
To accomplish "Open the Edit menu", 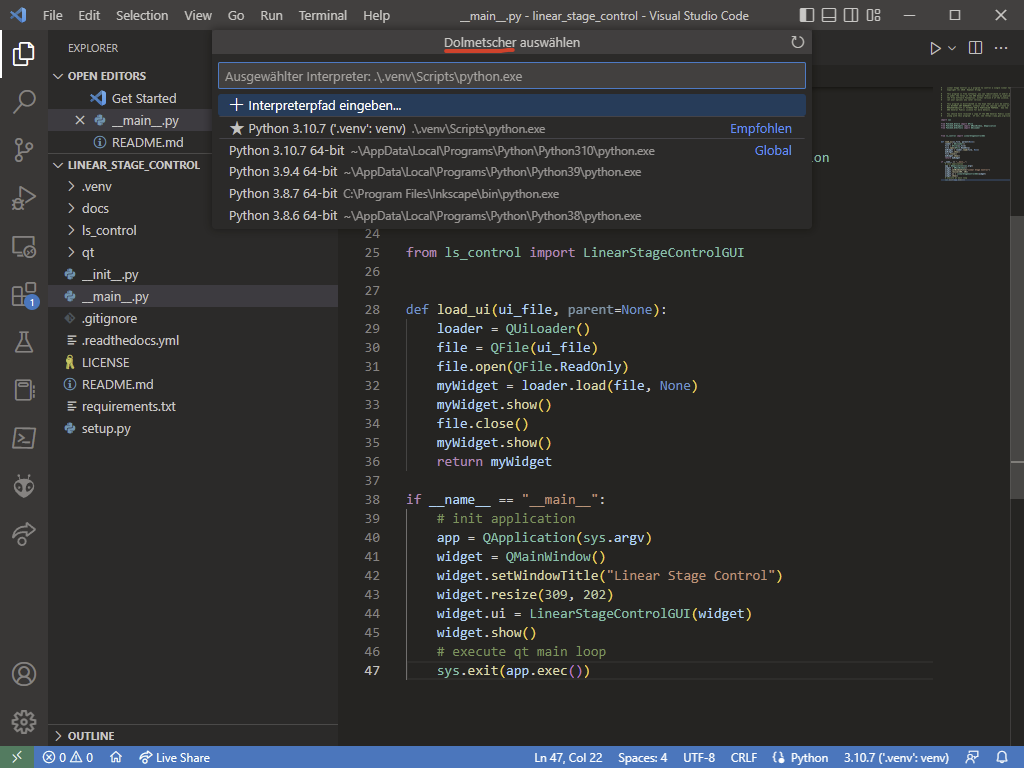I will coord(89,15).
